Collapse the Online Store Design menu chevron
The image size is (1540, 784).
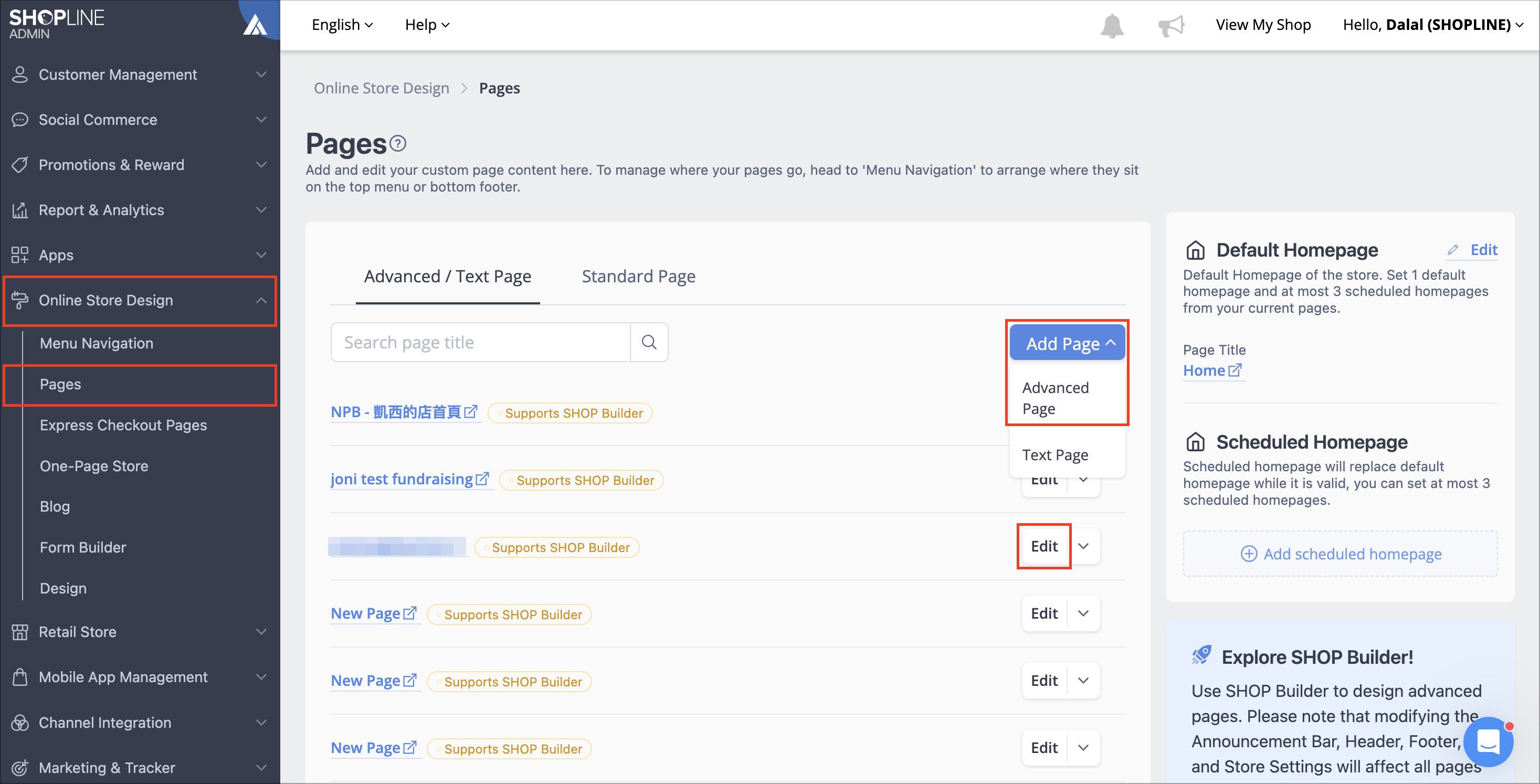click(x=261, y=300)
